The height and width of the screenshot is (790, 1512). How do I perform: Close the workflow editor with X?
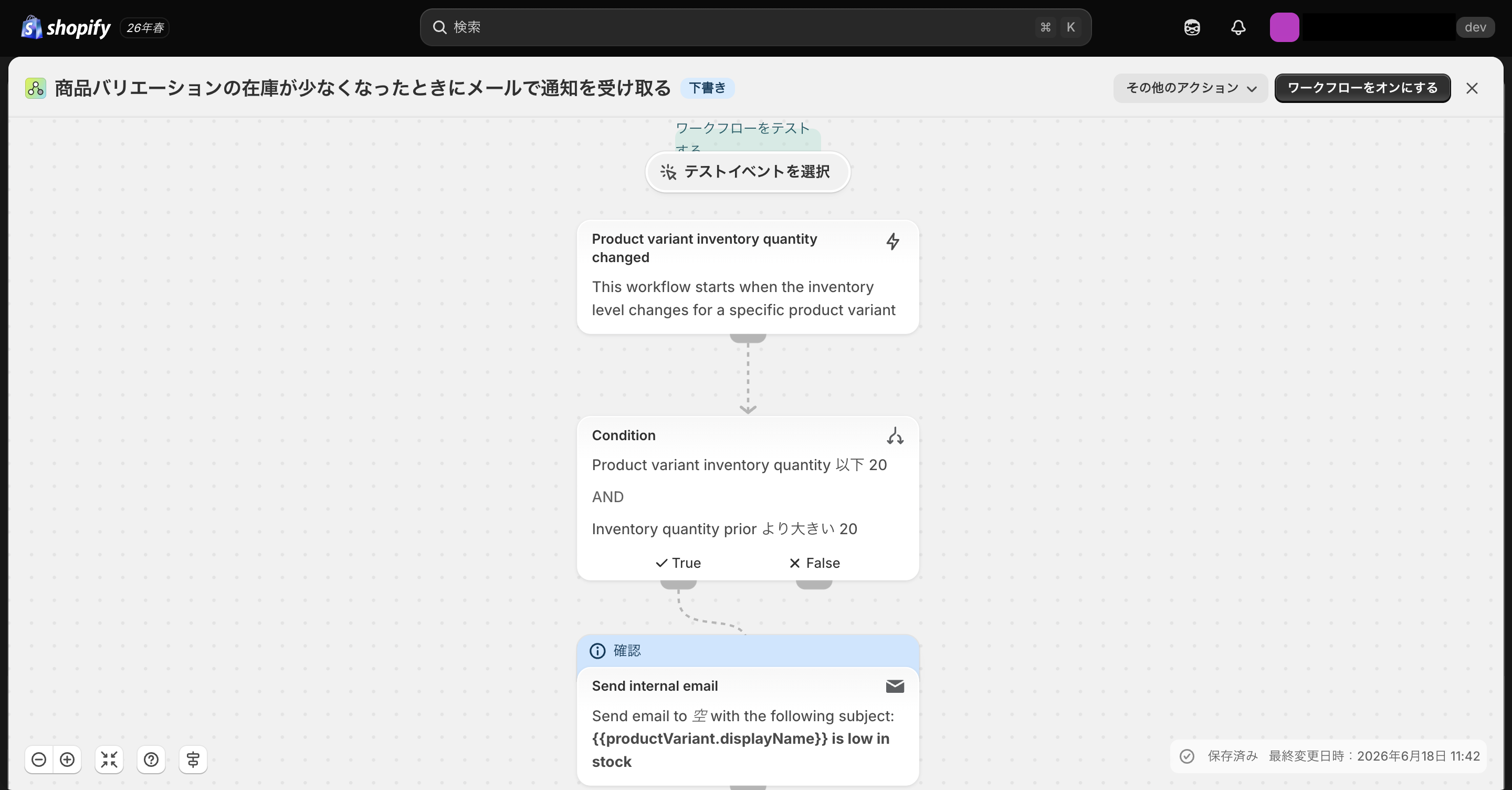point(1472,88)
